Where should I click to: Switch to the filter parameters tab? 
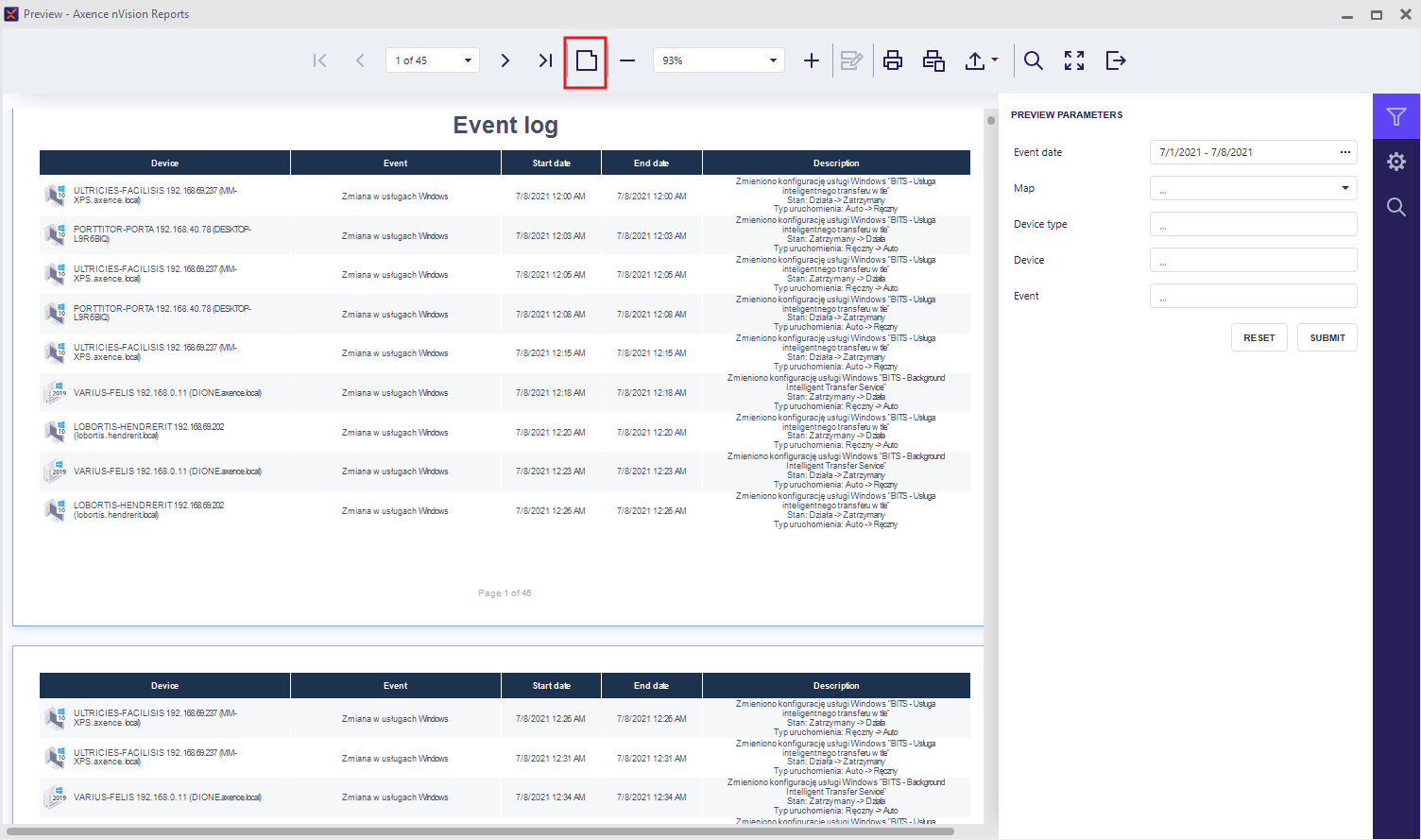tap(1396, 117)
